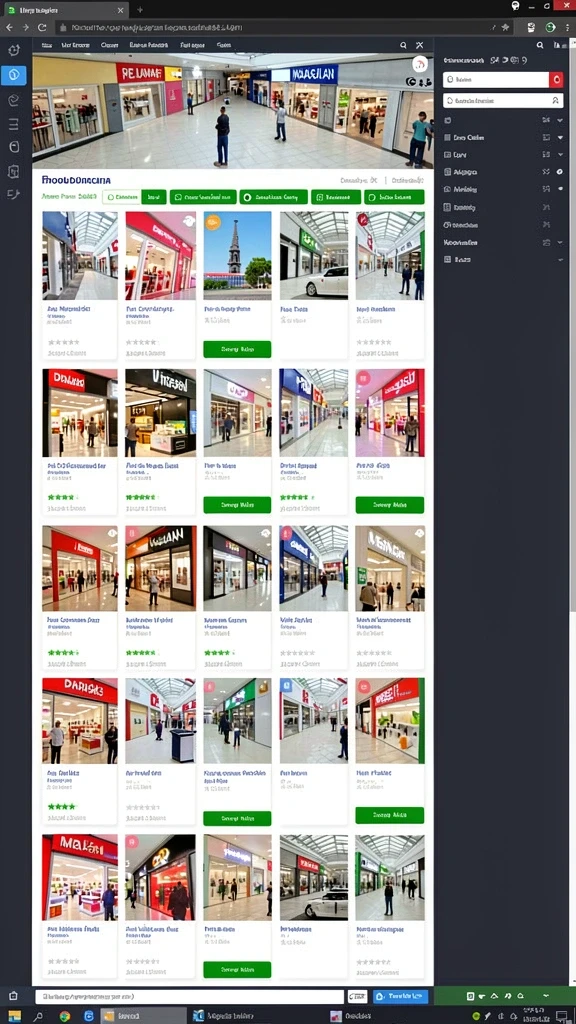Click the red button beside right panel search field
Viewport: 576px width, 1024px height.
[556, 80]
